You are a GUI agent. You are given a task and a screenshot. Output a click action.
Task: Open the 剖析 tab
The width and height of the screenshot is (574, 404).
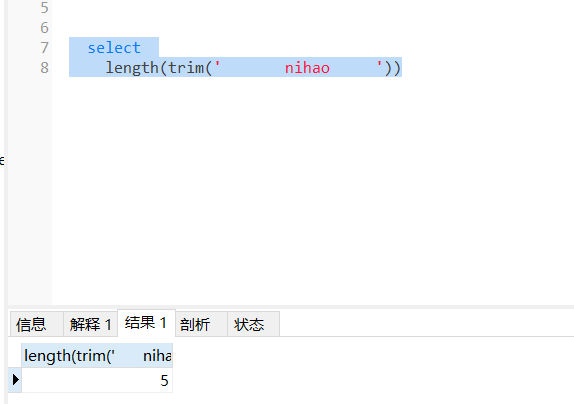[x=202, y=324]
